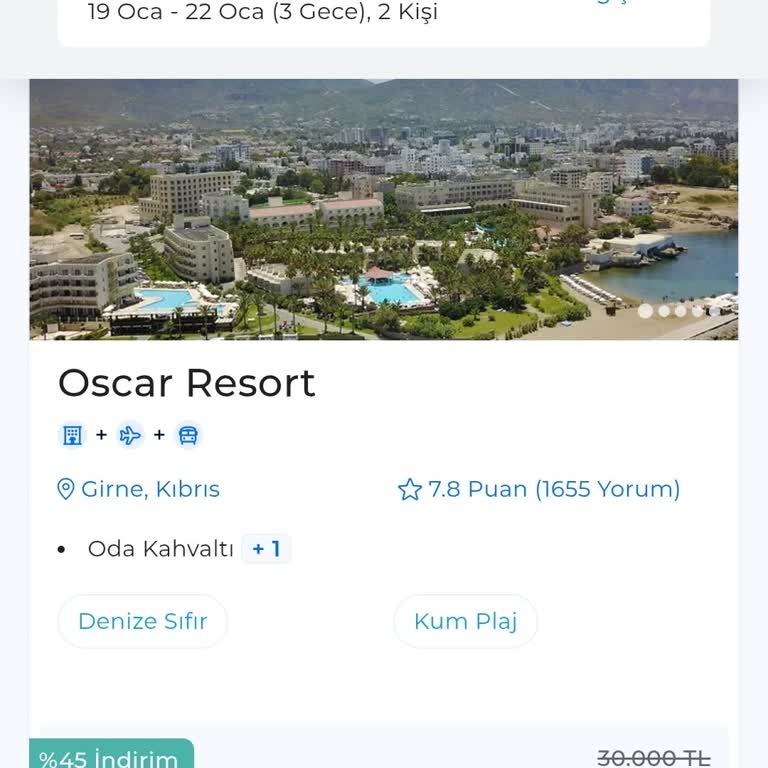Jump to the second carousel dot
The image size is (768, 768).
coord(664,311)
